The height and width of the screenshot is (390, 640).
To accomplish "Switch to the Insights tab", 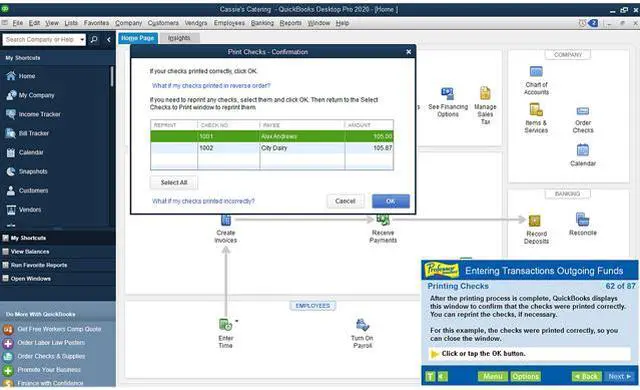I will pyautogui.click(x=179, y=38).
